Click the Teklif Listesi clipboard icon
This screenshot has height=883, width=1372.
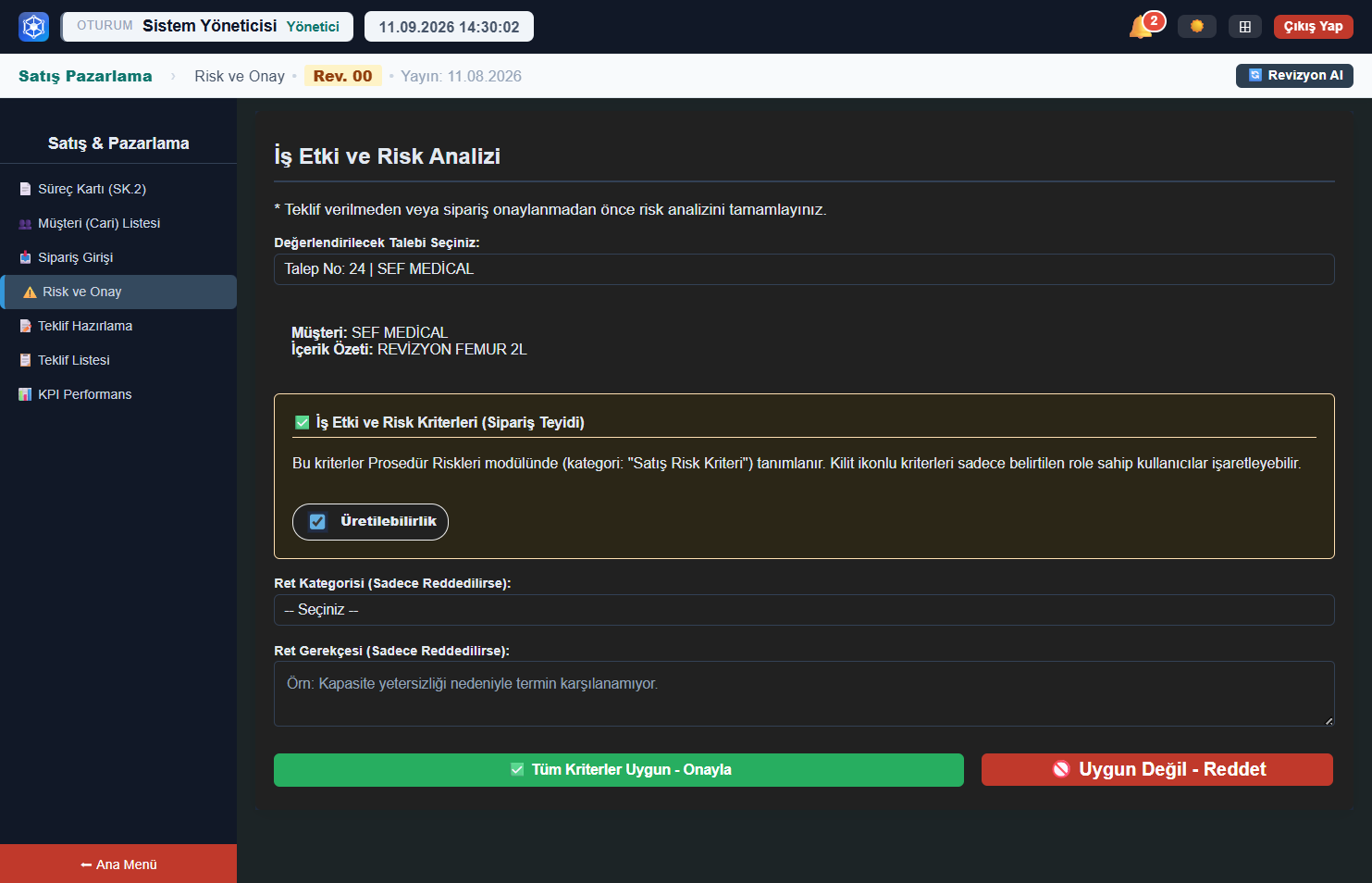25,360
